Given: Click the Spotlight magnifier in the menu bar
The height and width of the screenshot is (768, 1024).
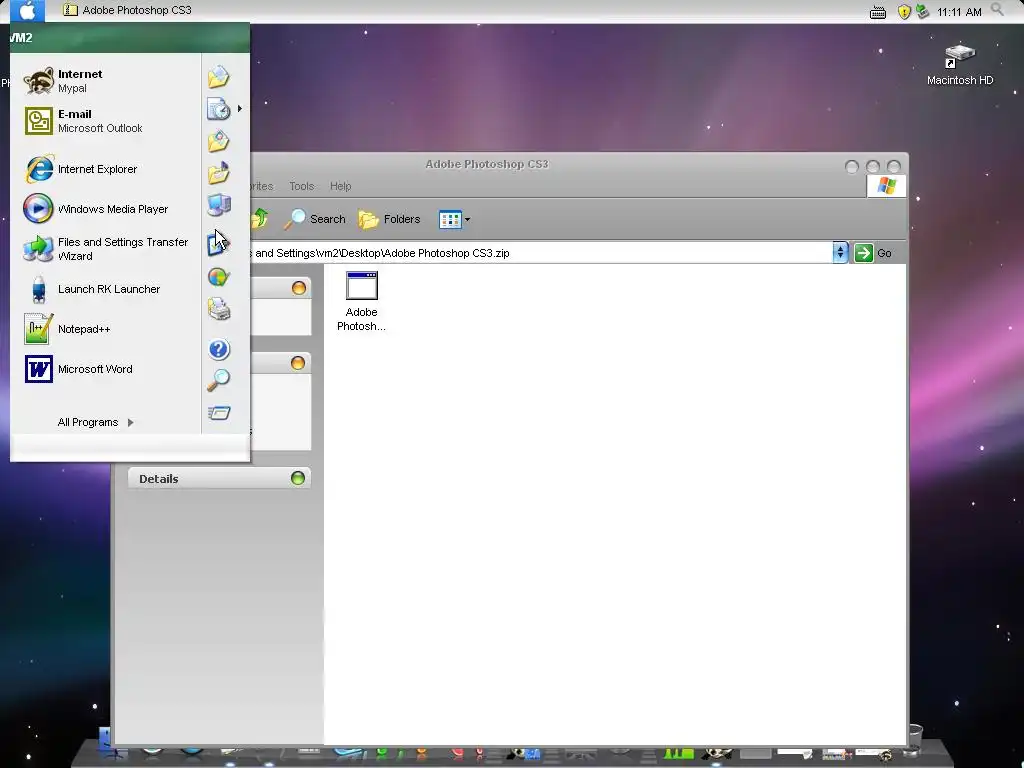Looking at the screenshot, I should pyautogui.click(x=997, y=9).
